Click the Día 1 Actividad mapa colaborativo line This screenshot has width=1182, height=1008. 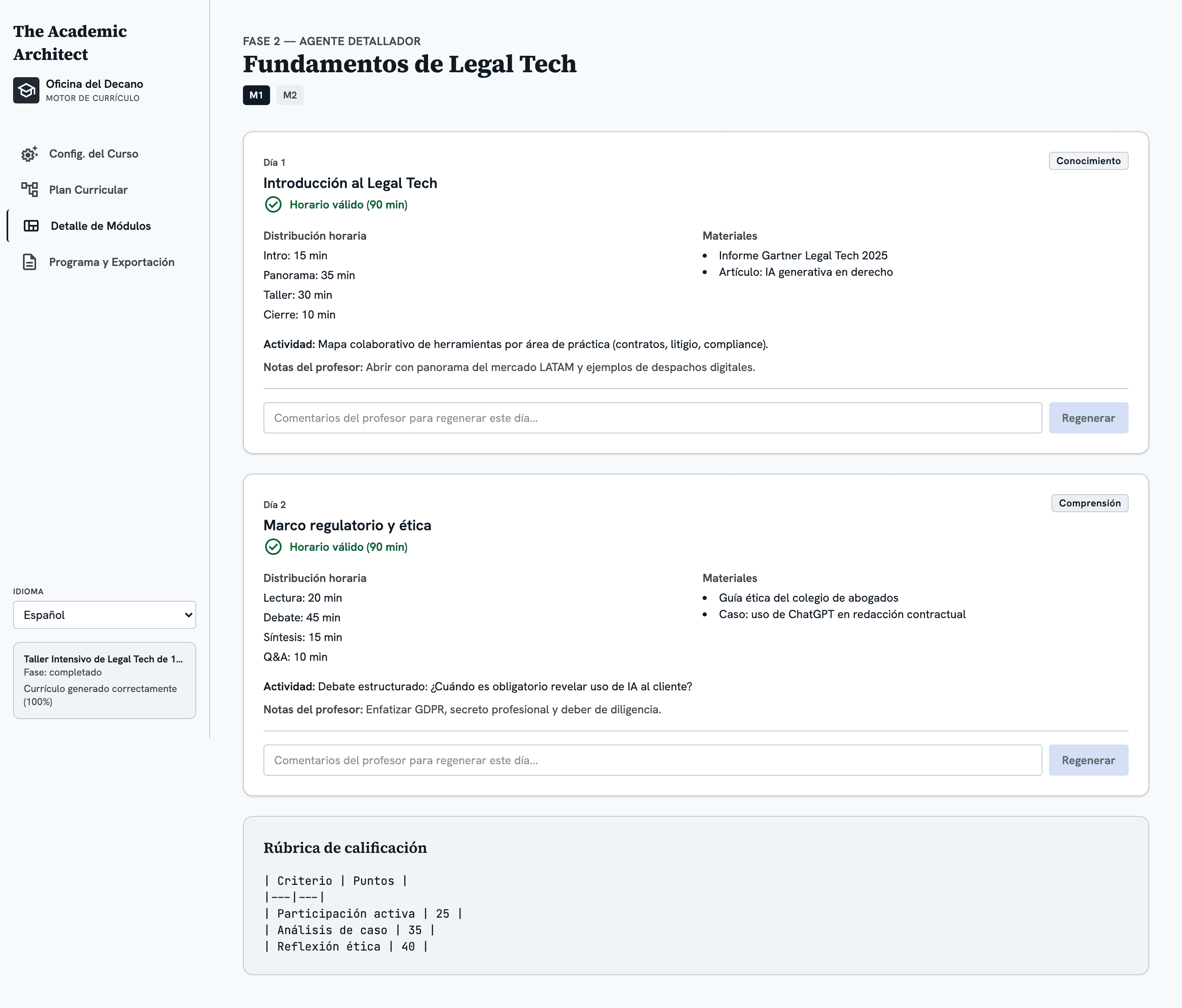click(516, 345)
